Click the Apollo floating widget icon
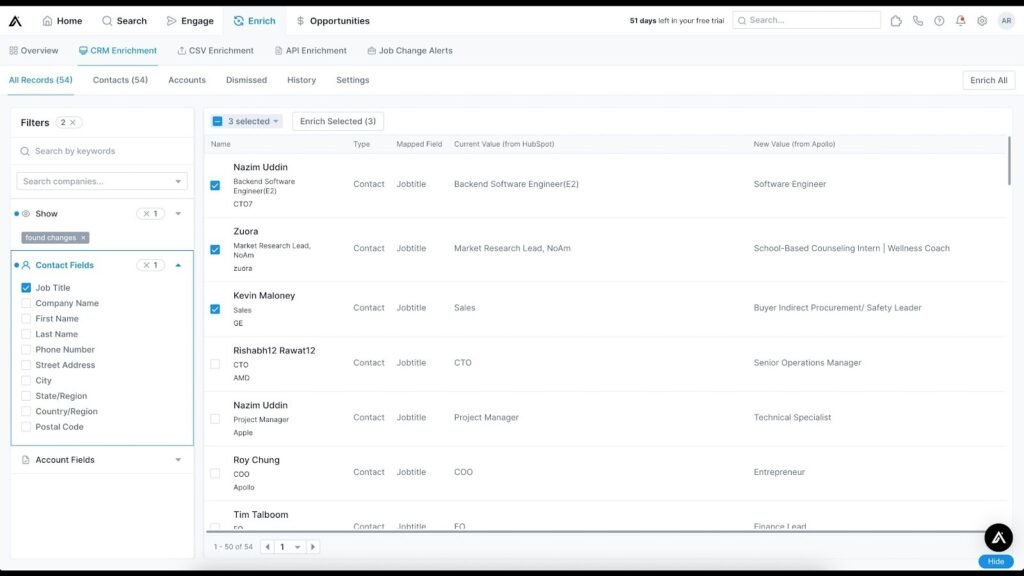This screenshot has width=1024, height=576. (x=998, y=537)
